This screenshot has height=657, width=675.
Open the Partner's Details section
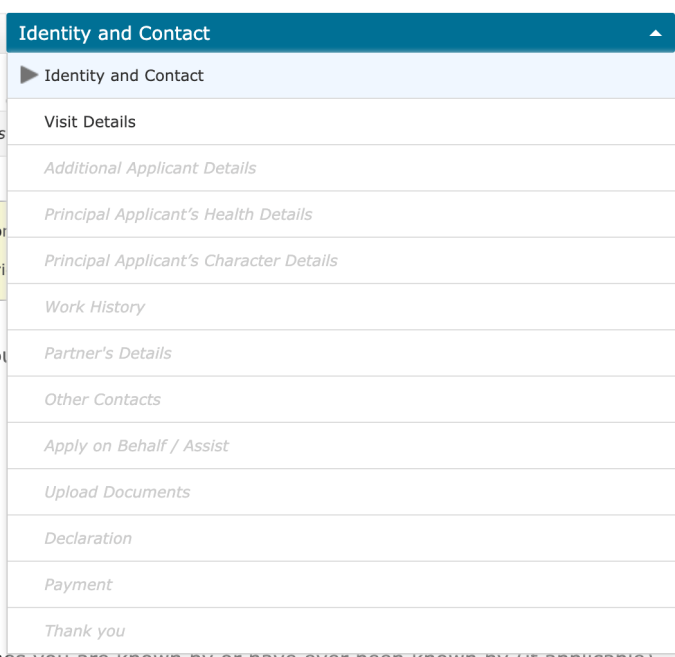point(108,353)
